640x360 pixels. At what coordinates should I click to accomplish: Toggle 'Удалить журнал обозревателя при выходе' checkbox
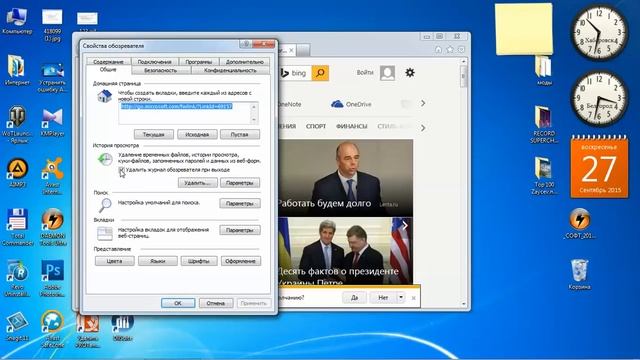122,169
